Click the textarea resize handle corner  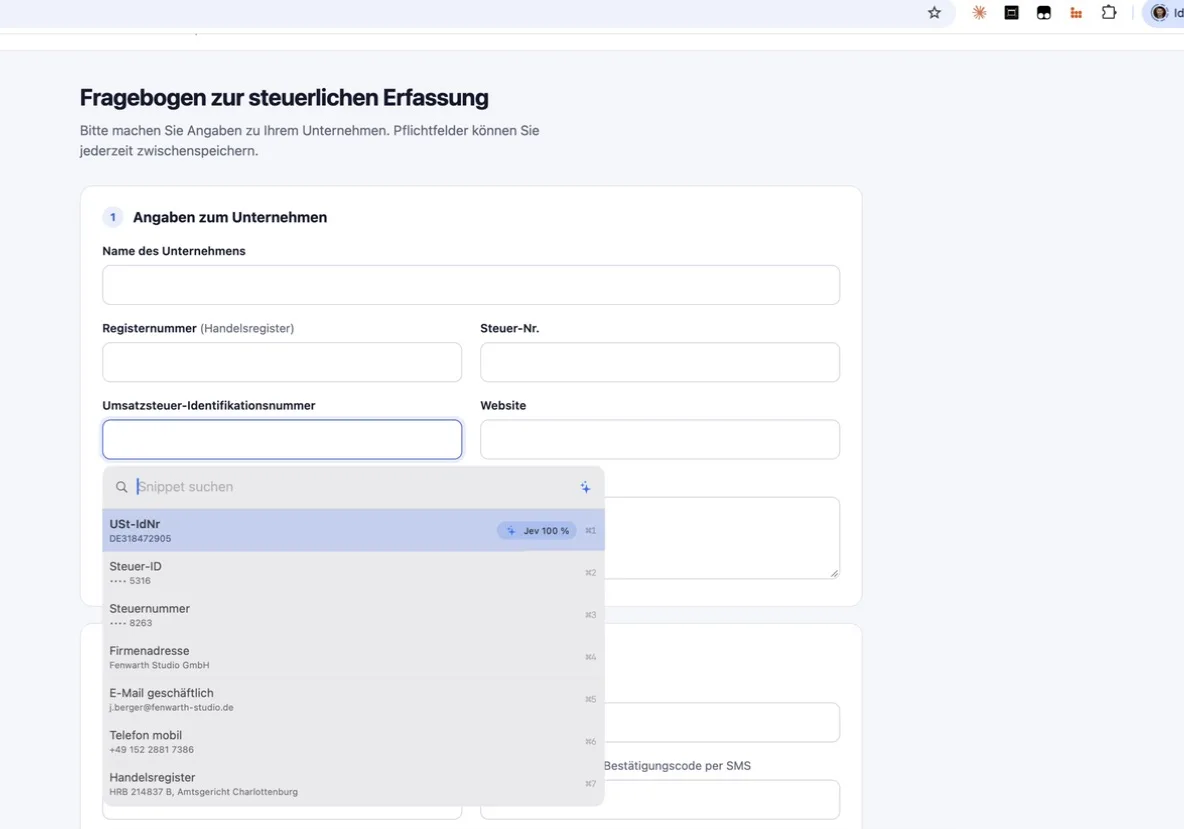point(834,573)
